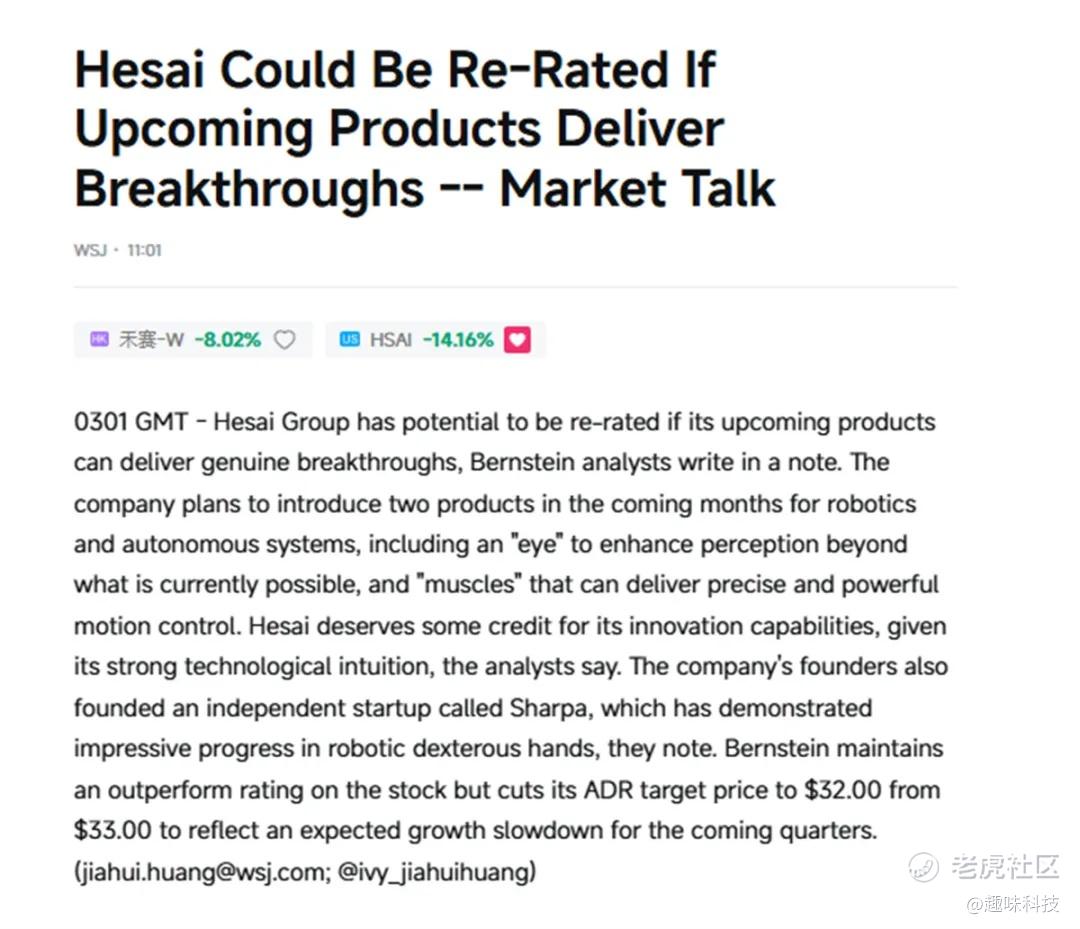Click the purple HK market badge icon
This screenshot has width=1080, height=929.
click(99, 340)
